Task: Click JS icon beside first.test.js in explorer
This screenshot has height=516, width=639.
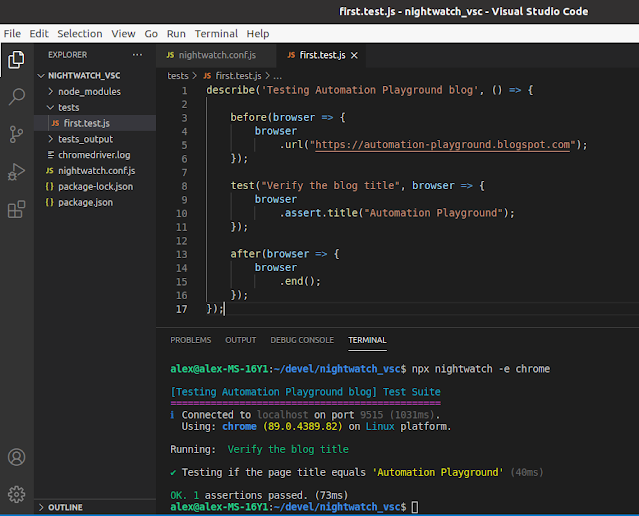Action: pos(55,123)
